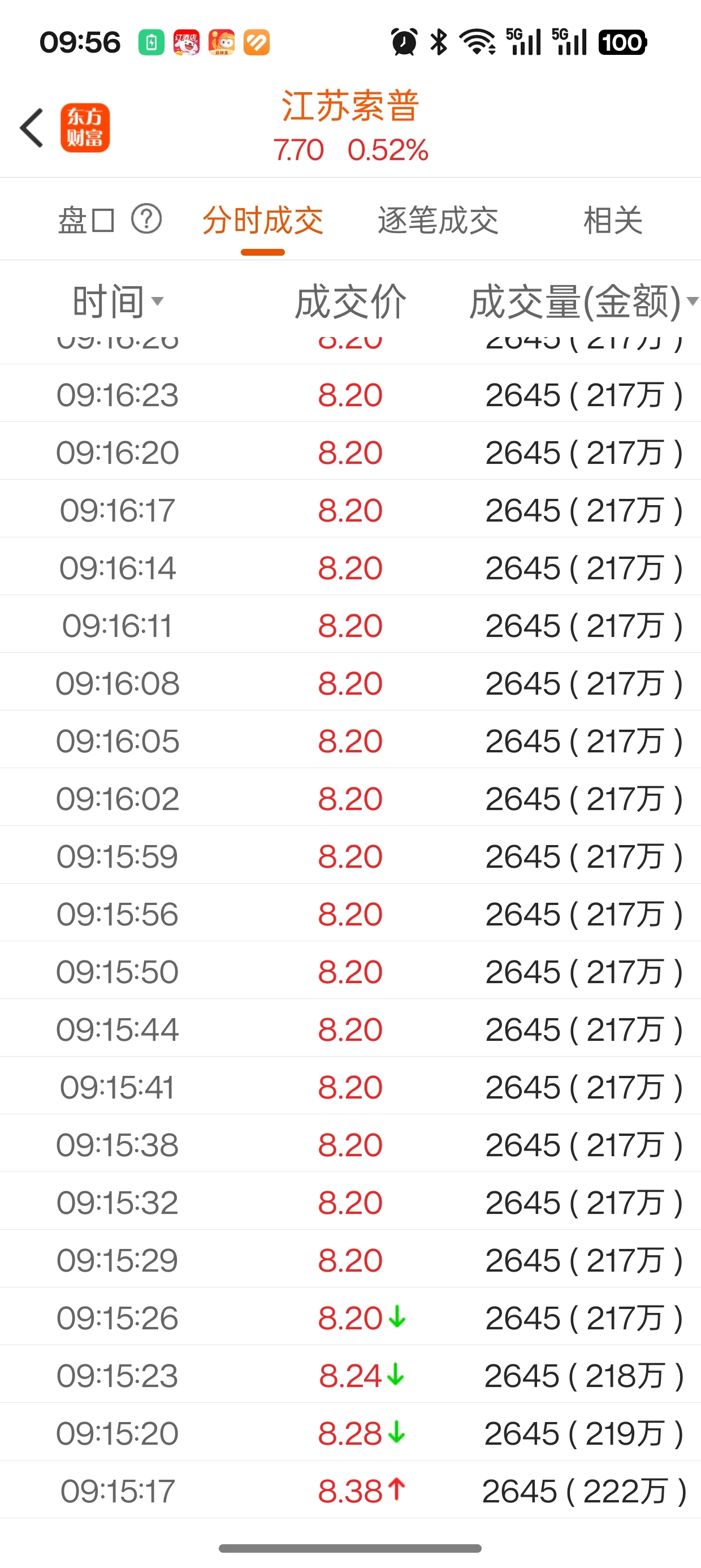701x1568 pixels.
Task: Select the 成交价 column header
Action: click(x=350, y=301)
